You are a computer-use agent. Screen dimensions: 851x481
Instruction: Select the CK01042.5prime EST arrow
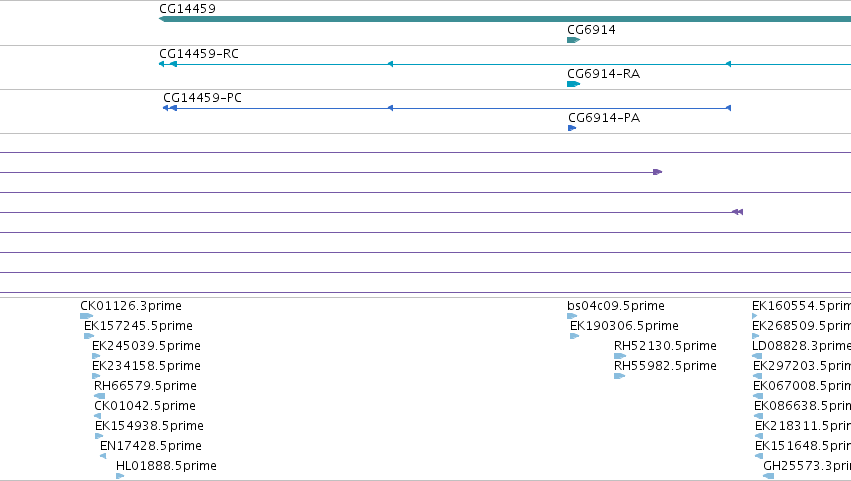[x=98, y=416]
